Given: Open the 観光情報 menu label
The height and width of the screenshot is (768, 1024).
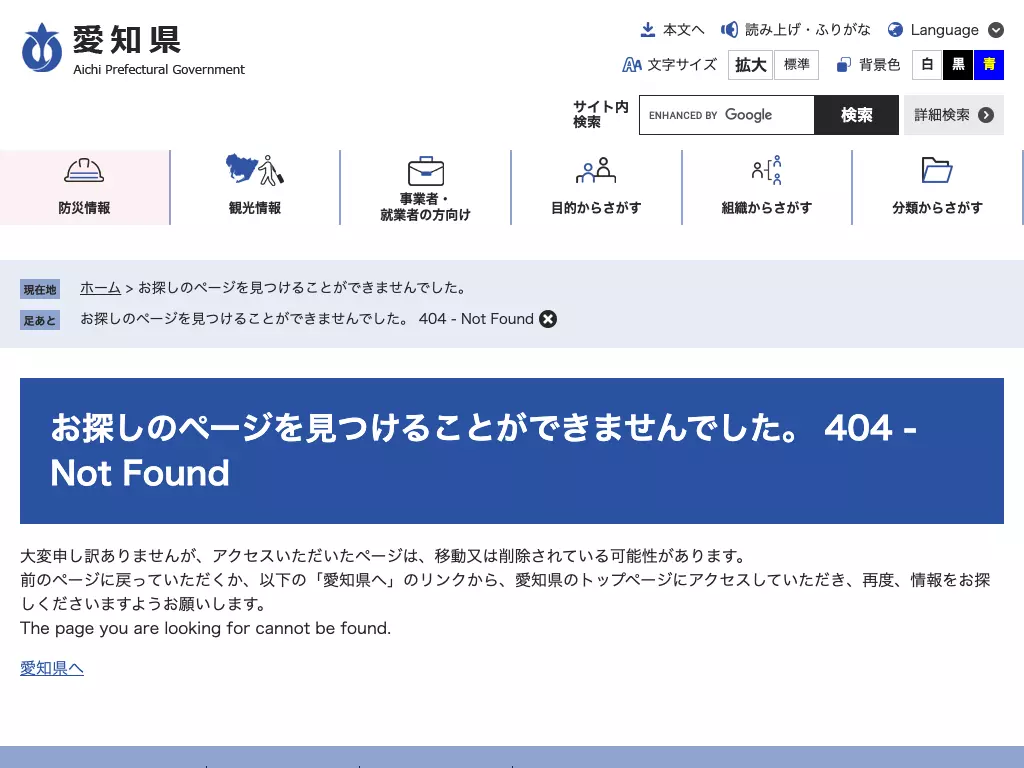Looking at the screenshot, I should 255,208.
